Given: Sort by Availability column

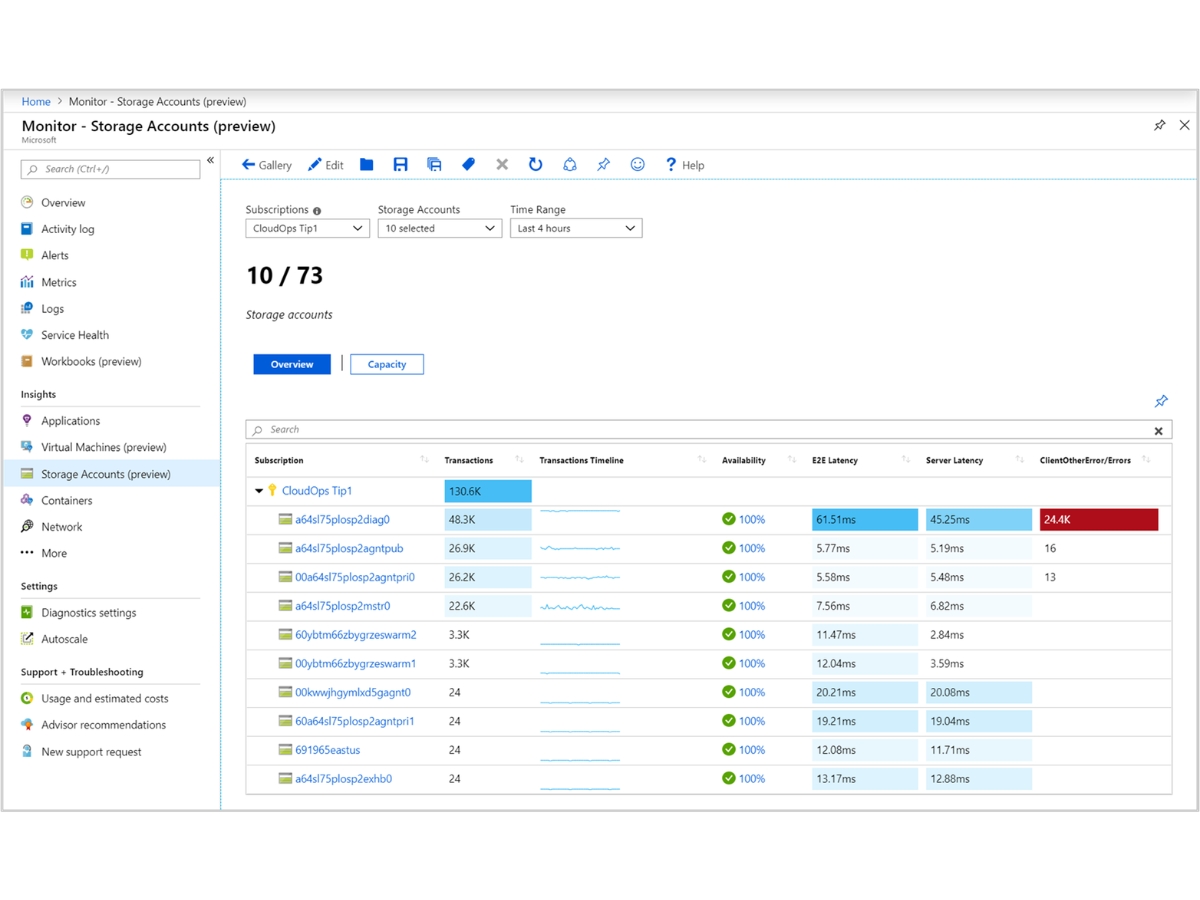Looking at the screenshot, I should pyautogui.click(x=791, y=460).
